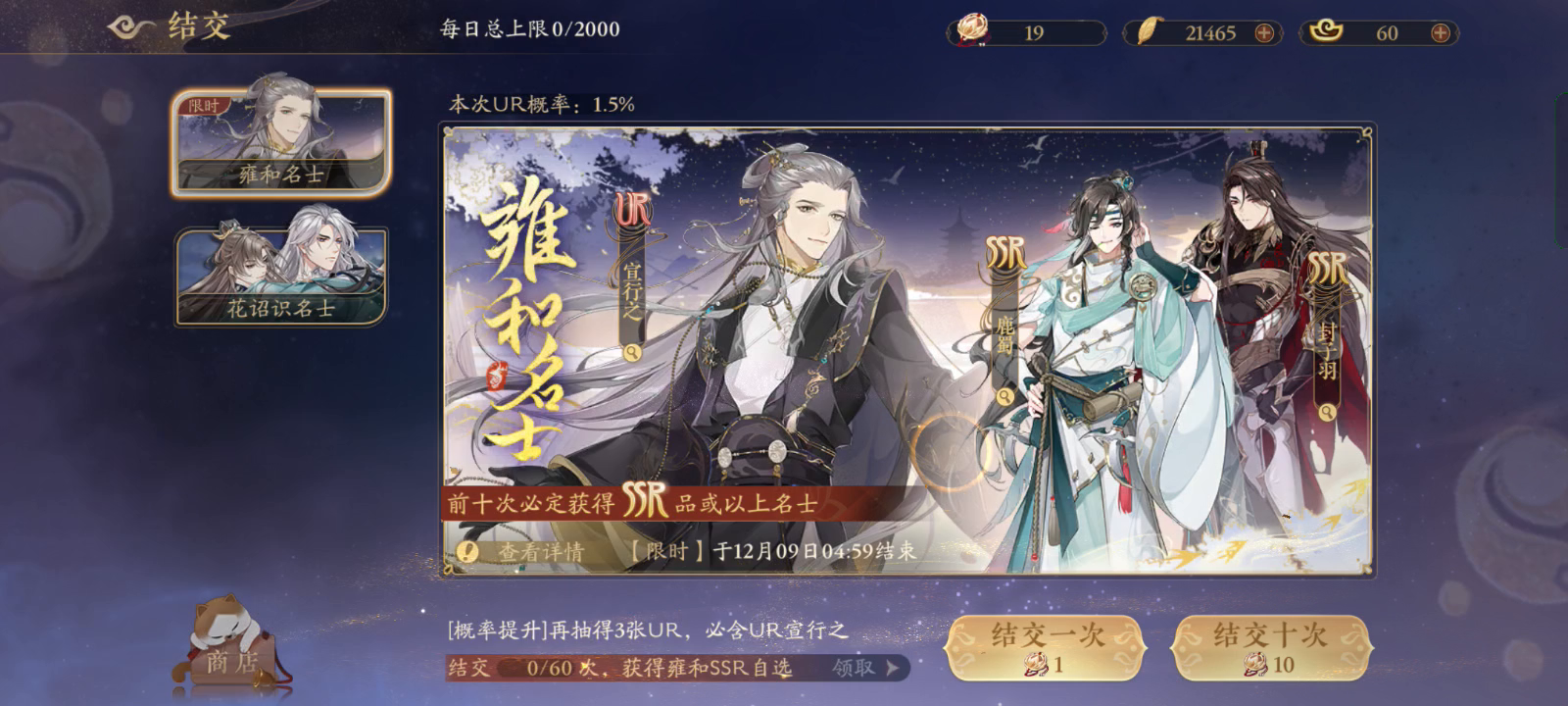1568x706 pixels.
Task: Open the 商店 cat shop icon
Action: coord(232,647)
